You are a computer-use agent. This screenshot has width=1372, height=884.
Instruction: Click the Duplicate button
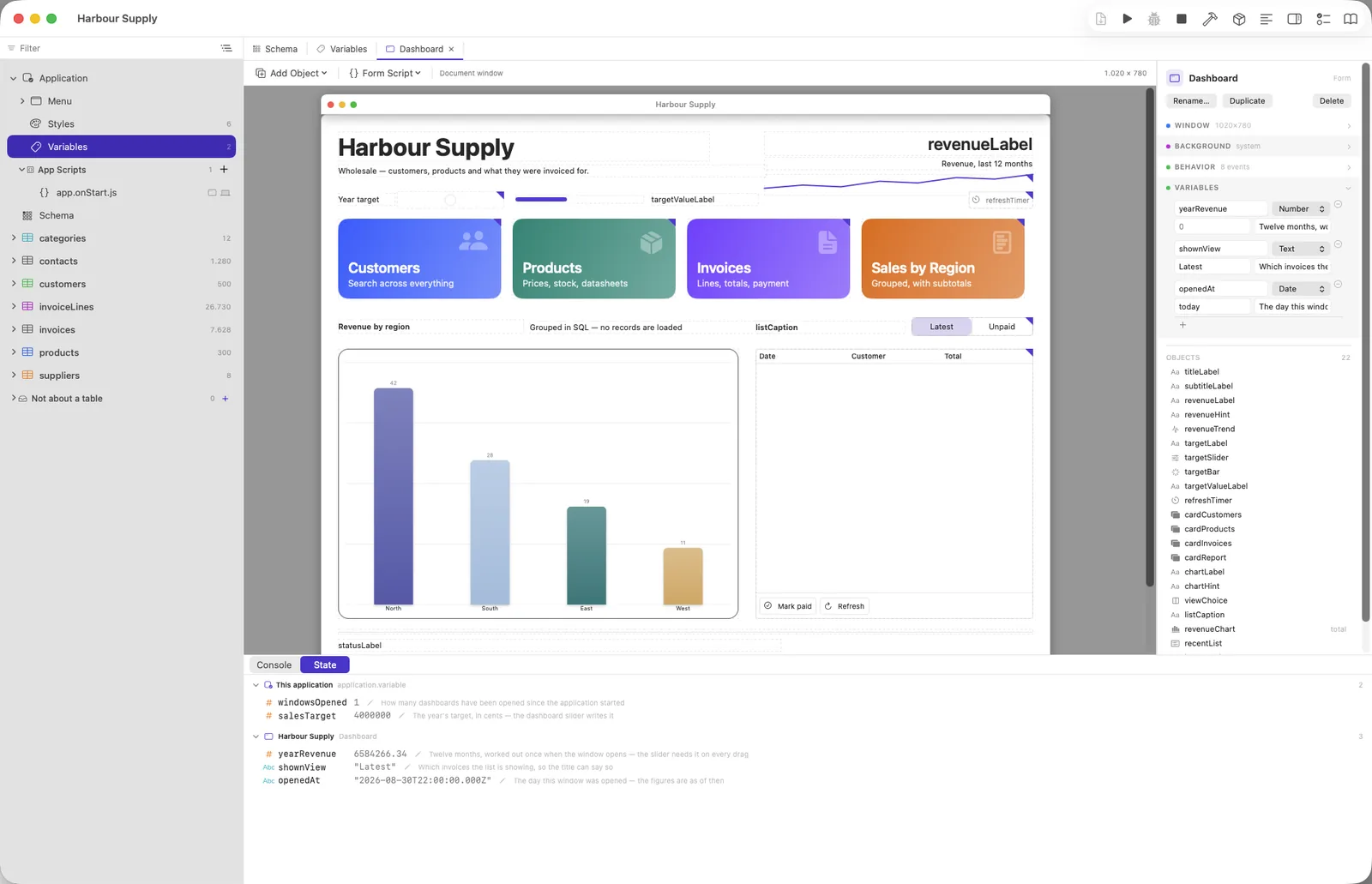click(x=1247, y=101)
